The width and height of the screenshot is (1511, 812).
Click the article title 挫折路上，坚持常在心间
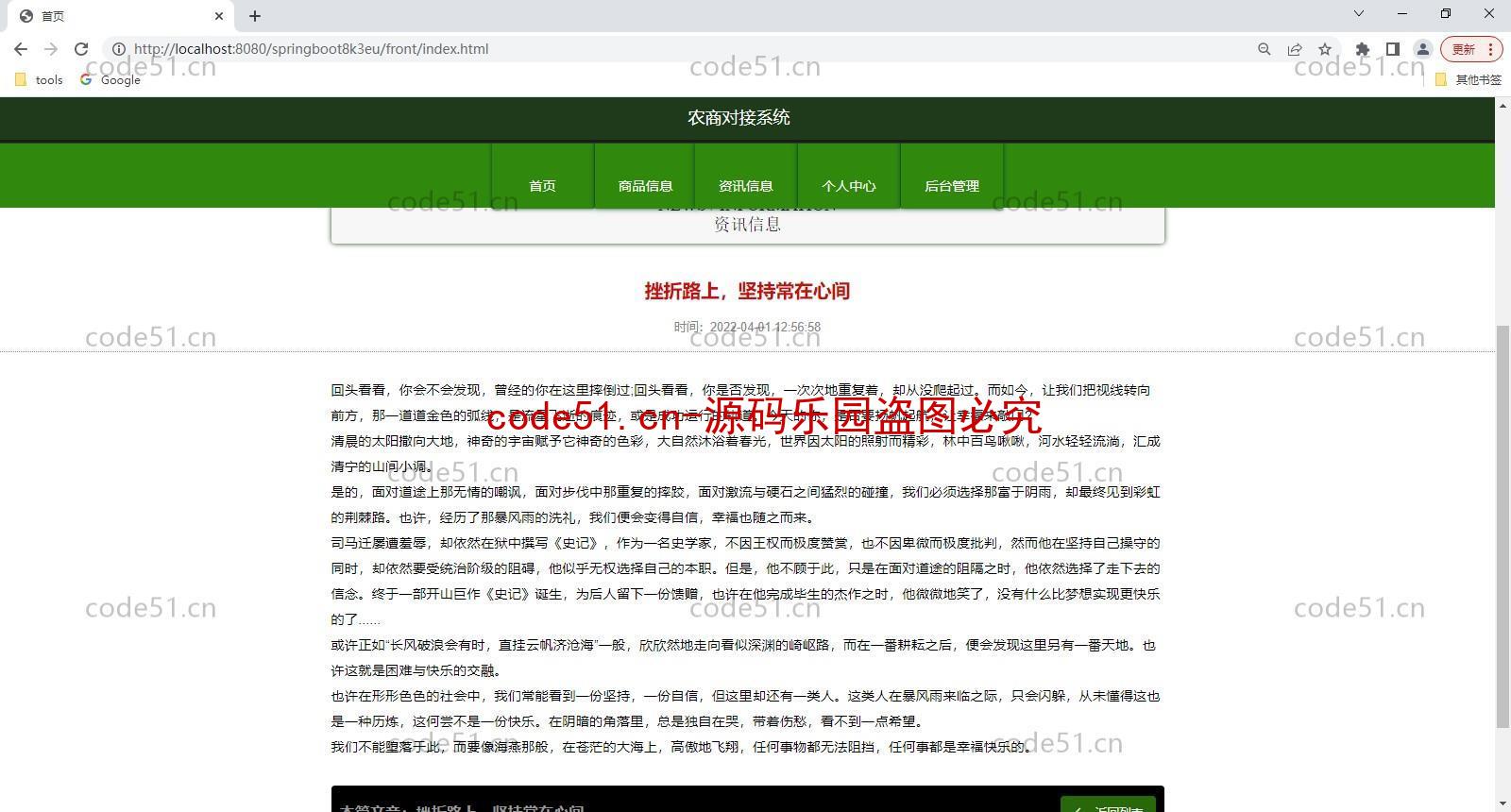tap(747, 291)
